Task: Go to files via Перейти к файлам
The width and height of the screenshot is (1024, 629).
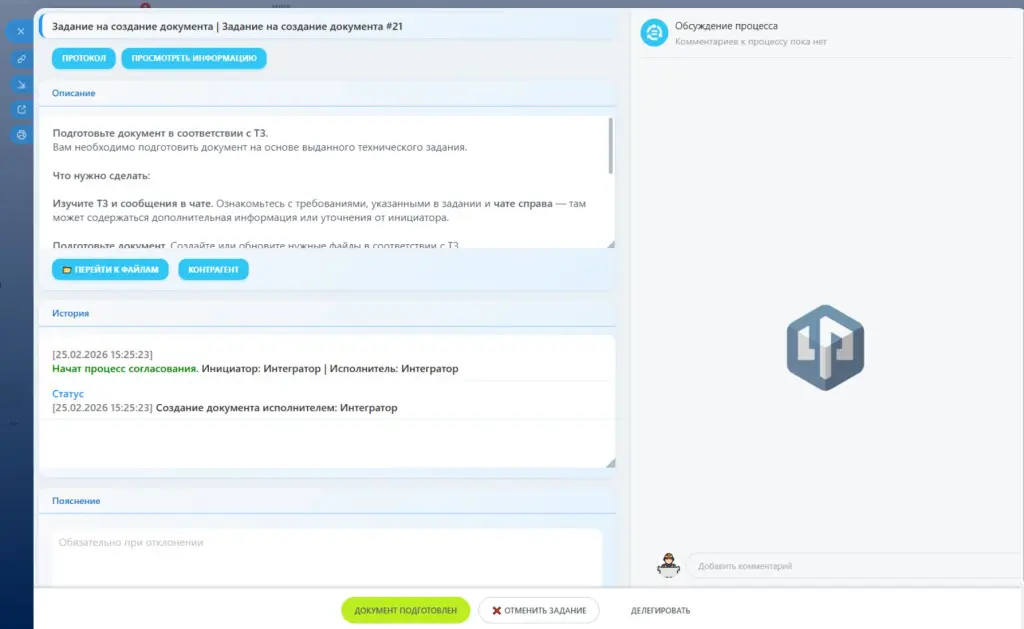Action: tap(110, 269)
